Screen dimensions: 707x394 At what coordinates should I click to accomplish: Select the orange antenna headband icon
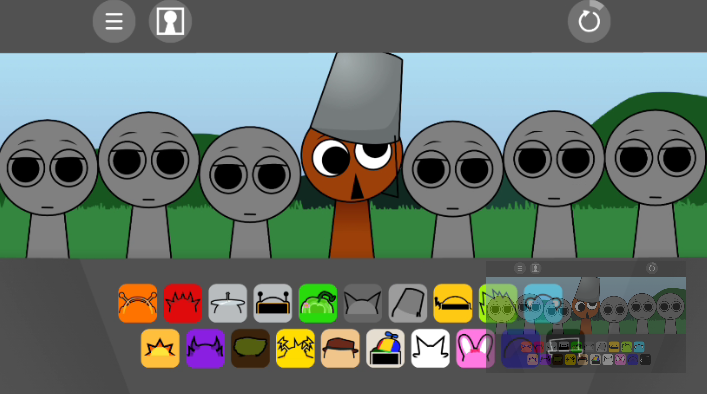[138, 303]
